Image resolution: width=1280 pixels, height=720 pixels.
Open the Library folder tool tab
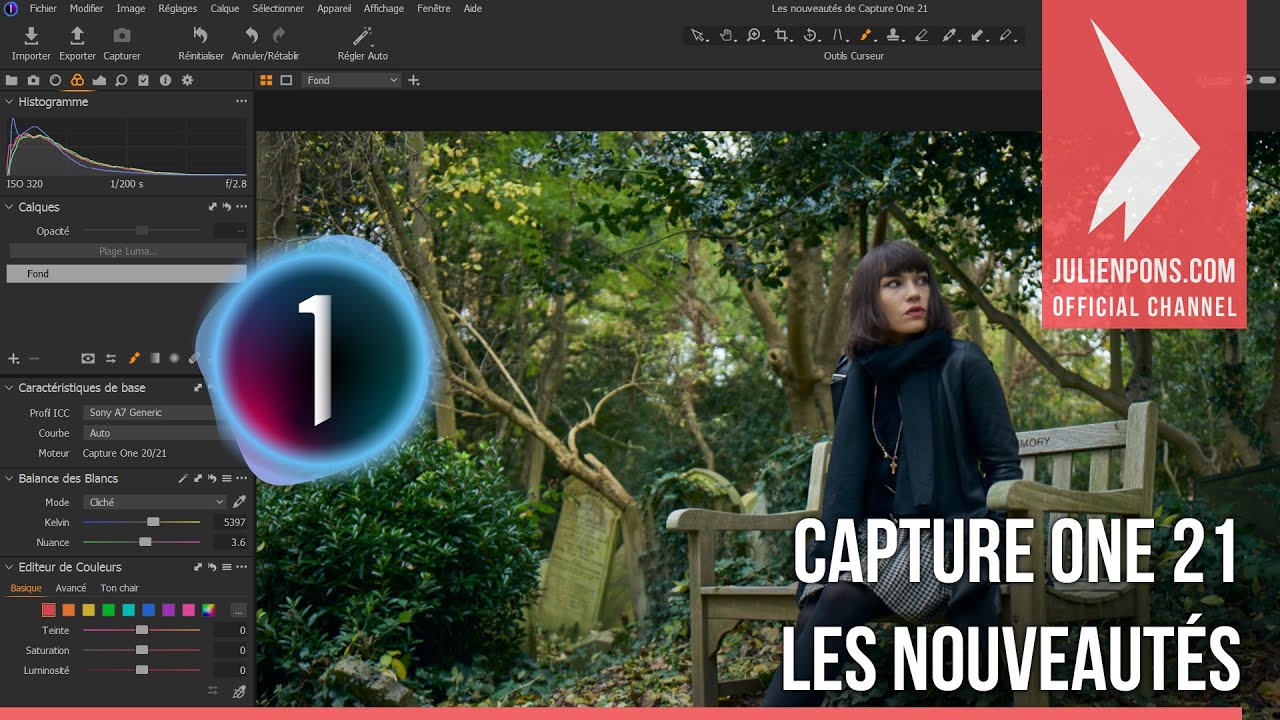point(12,80)
